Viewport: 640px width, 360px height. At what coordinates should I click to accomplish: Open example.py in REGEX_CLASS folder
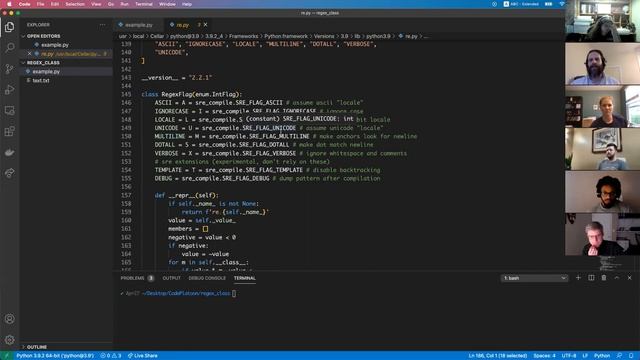46,72
